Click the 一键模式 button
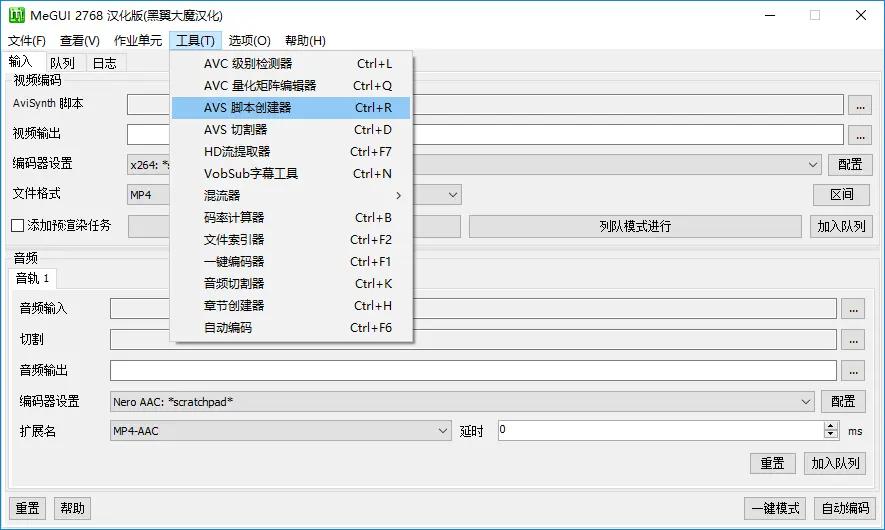885x530 pixels. pos(775,509)
